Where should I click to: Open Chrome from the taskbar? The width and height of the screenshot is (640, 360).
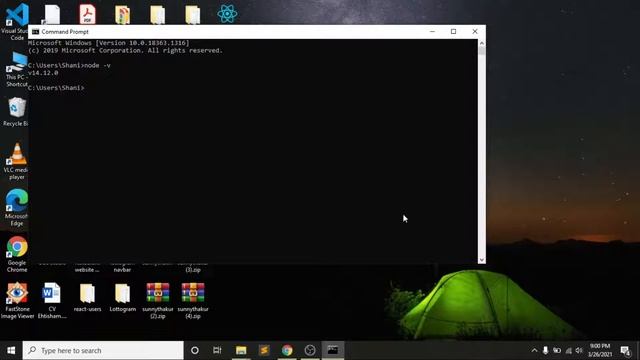pyautogui.click(x=287, y=350)
